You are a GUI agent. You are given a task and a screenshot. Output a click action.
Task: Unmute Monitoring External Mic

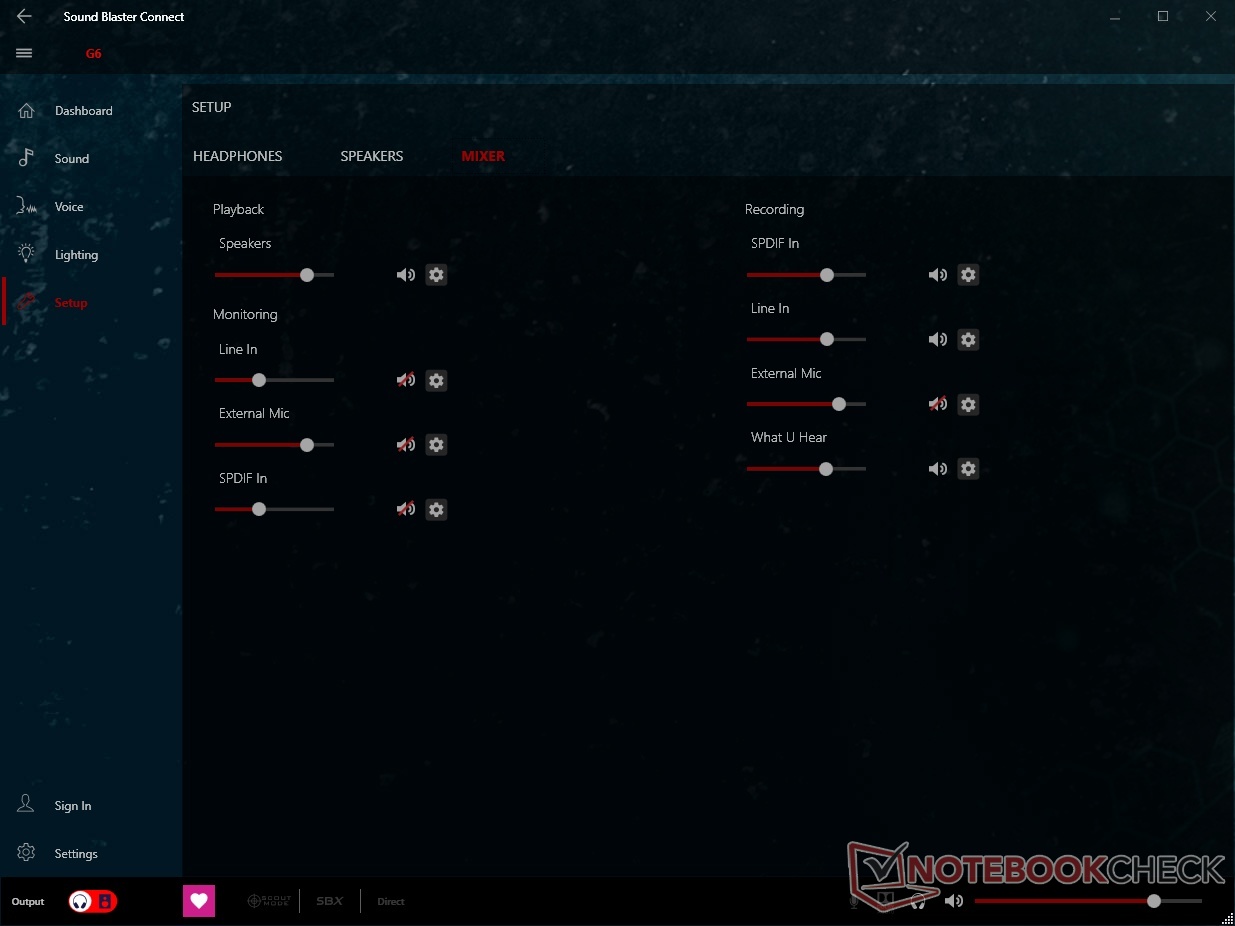(405, 445)
